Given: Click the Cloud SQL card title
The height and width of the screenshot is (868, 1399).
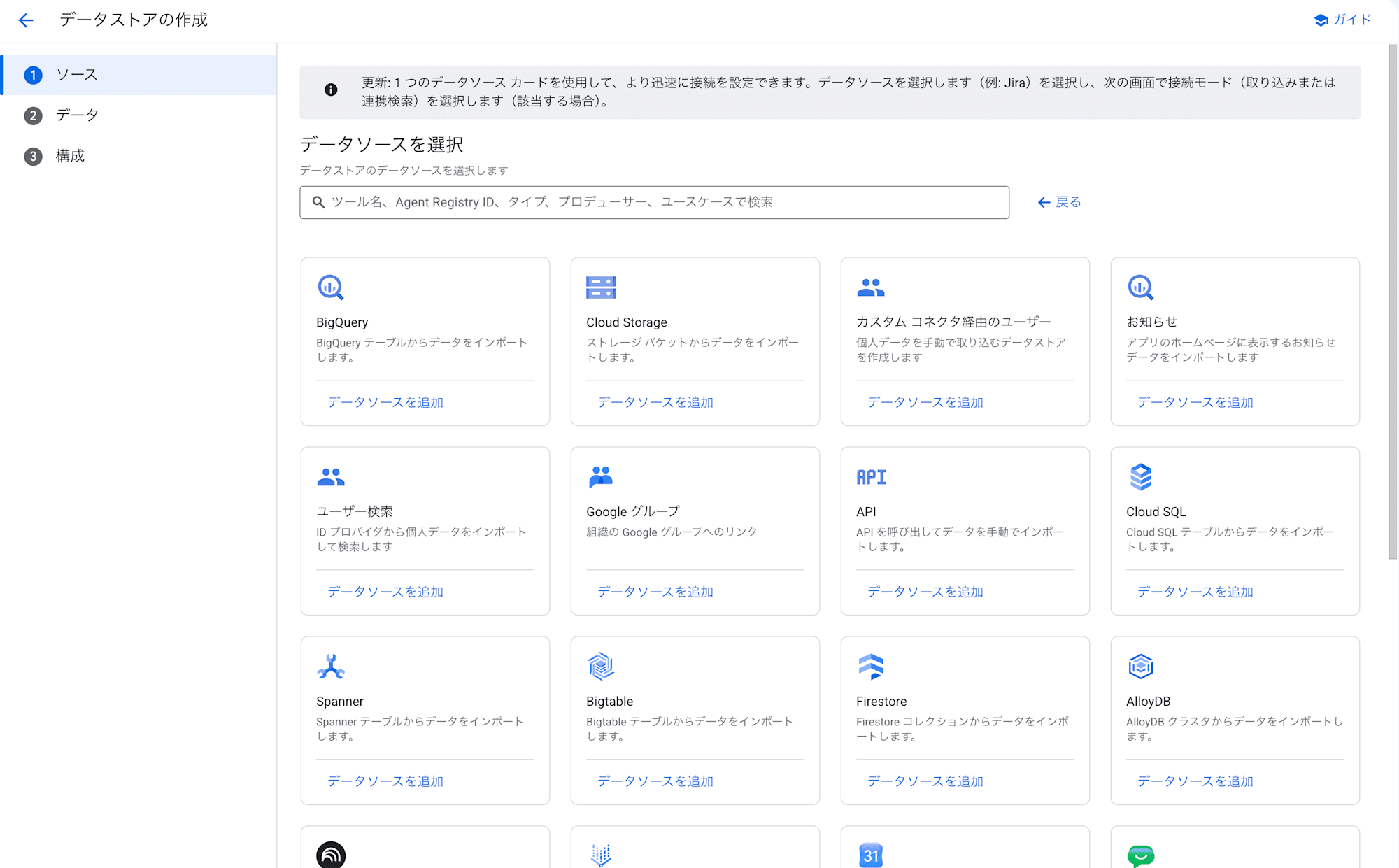Looking at the screenshot, I should (1156, 512).
